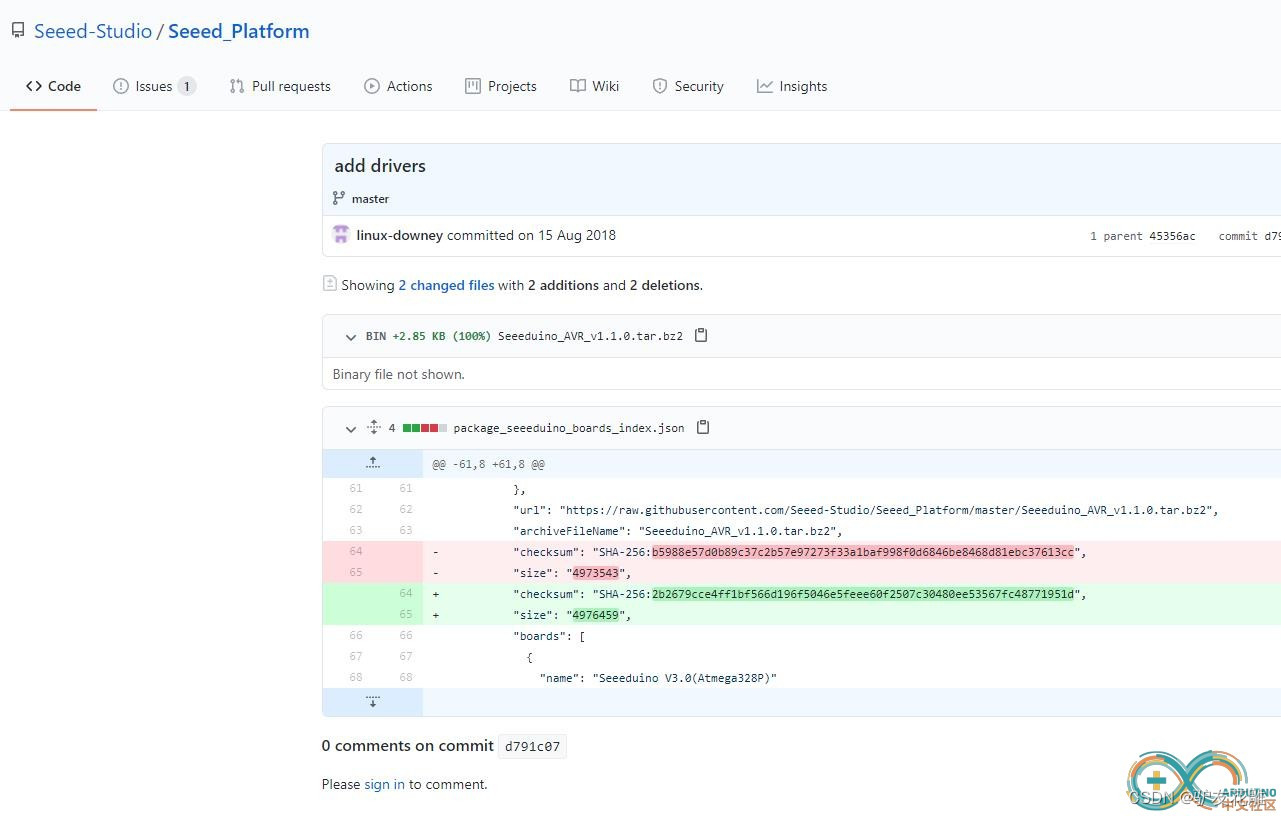The image size is (1281, 816).
Task: Collapse the Seeeduino_AVR_v1.1.0.tar.bz2 file diff
Action: point(351,337)
